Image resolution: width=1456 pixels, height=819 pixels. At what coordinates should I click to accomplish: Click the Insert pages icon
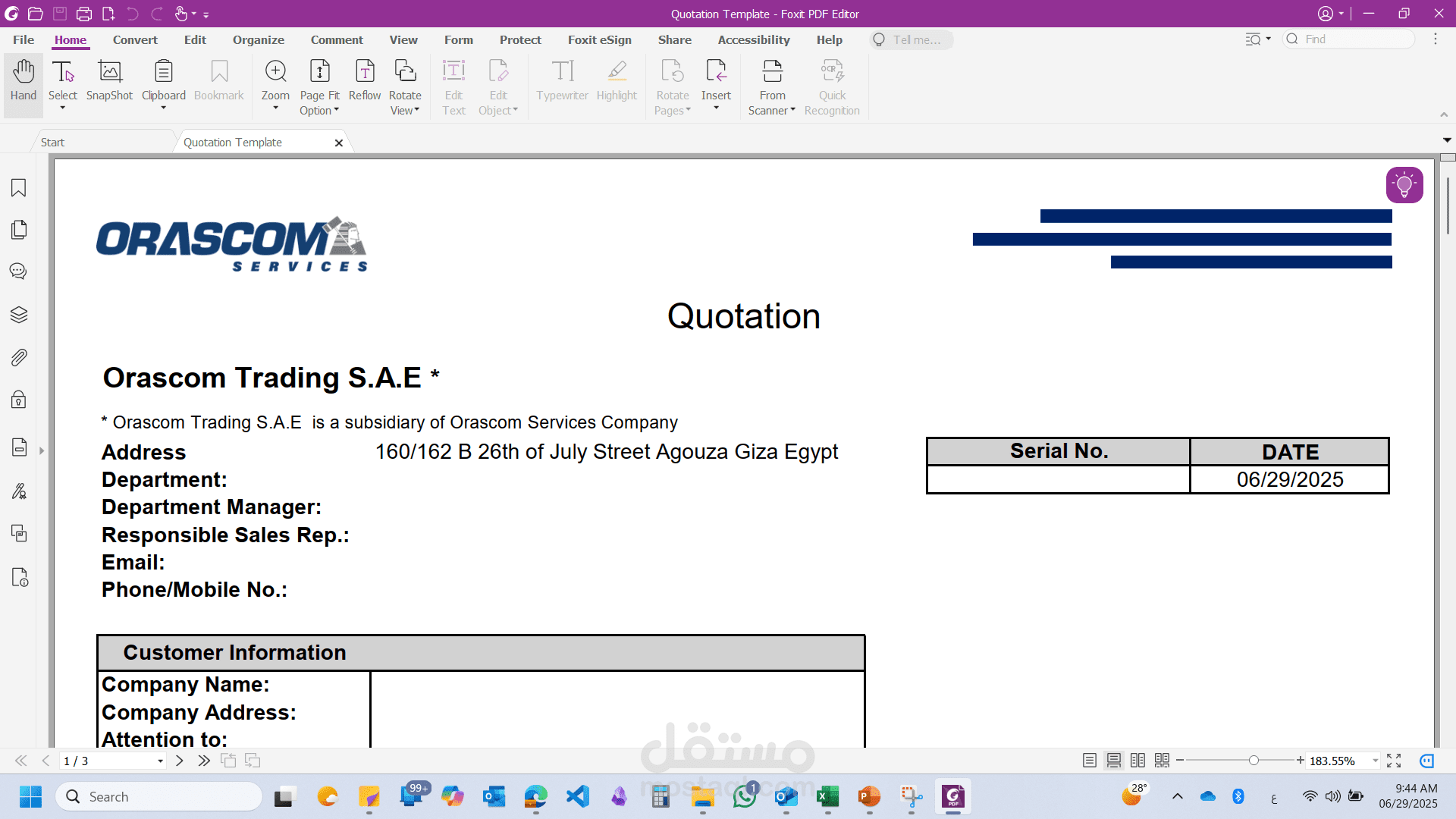point(716,72)
